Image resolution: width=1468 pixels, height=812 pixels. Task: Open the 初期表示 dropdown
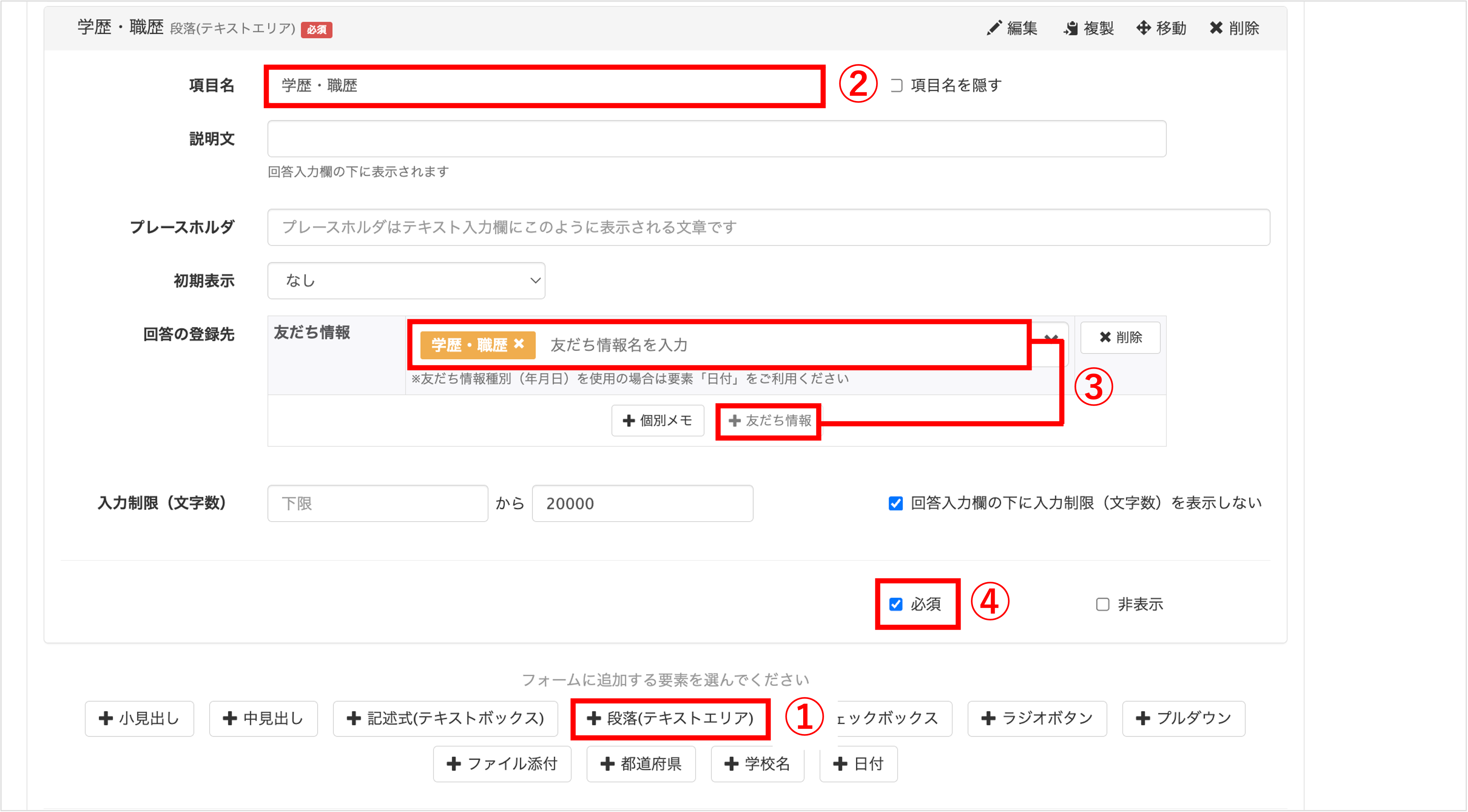pyautogui.click(x=406, y=280)
